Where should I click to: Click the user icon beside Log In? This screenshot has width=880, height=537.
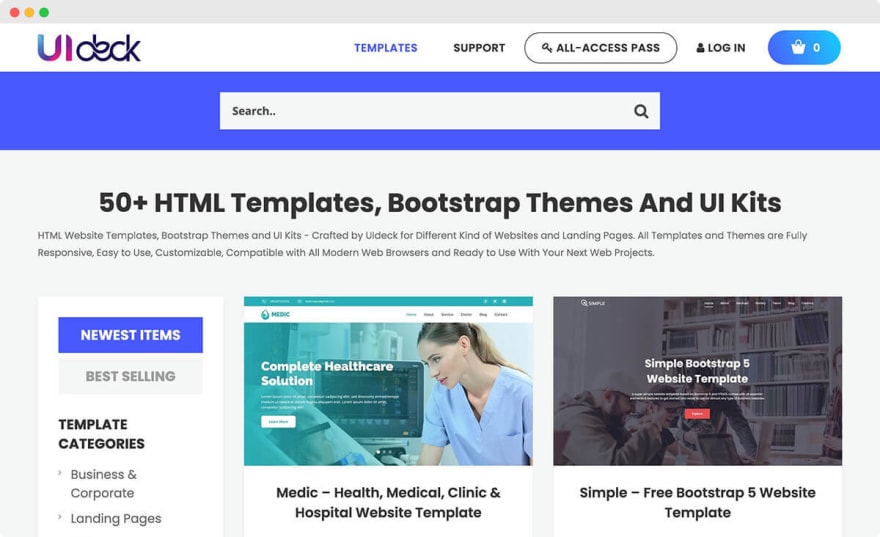pyautogui.click(x=700, y=48)
